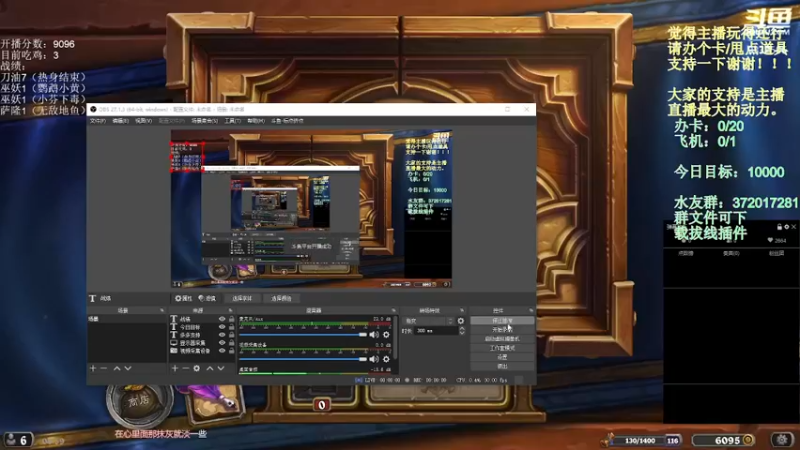This screenshot has height=450, width=800.
Task: Mute the first mixer channel speaker icon
Action: 374,335
